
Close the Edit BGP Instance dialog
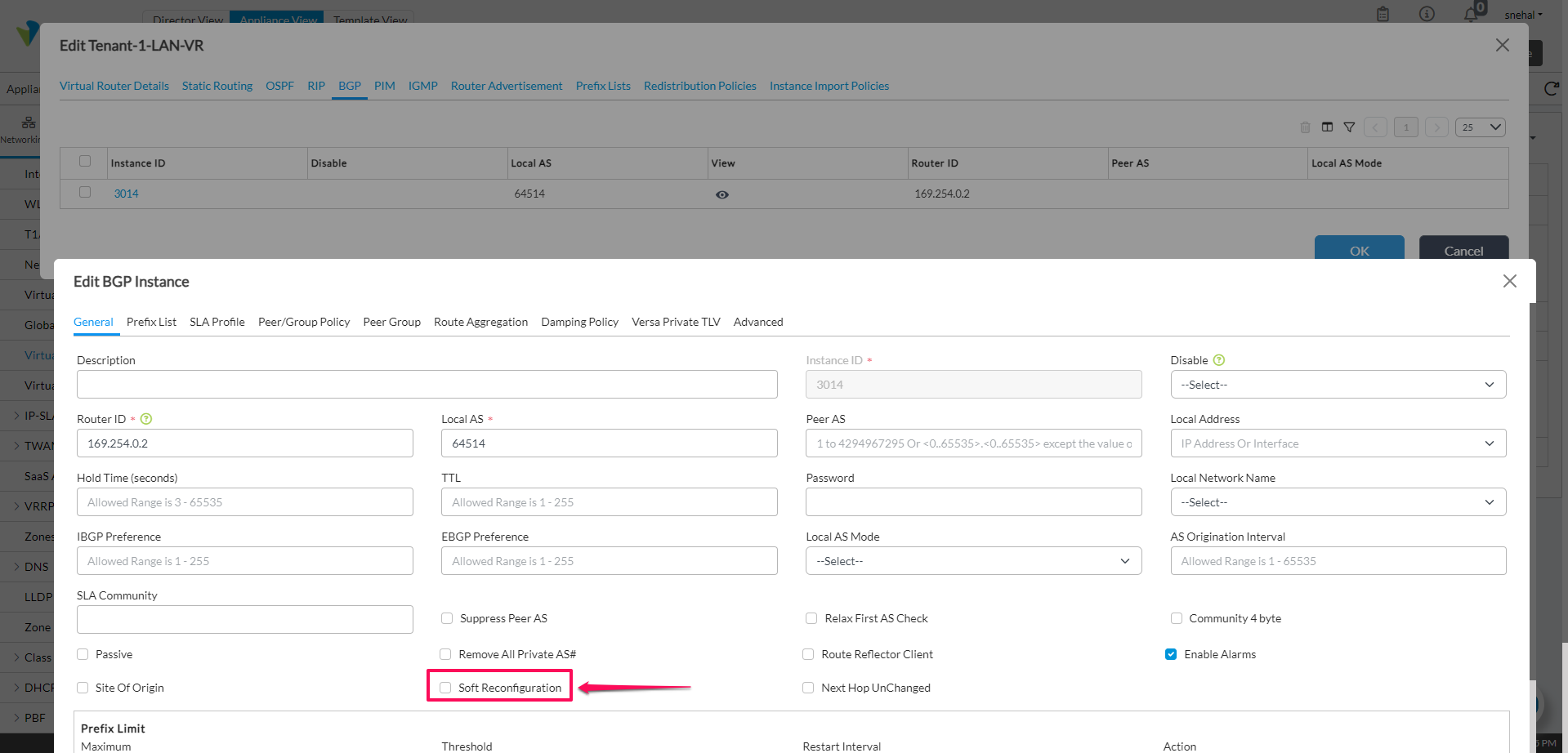click(x=1509, y=281)
